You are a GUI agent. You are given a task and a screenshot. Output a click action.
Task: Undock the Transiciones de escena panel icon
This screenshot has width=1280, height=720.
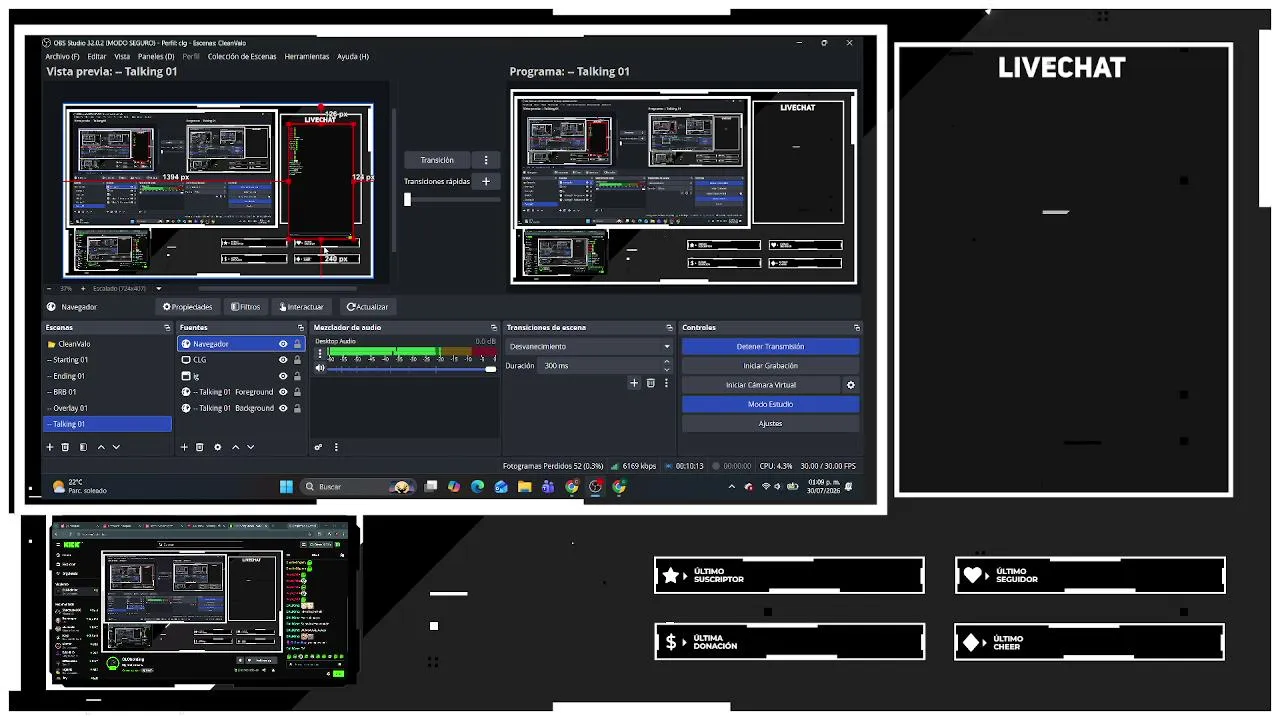669,328
